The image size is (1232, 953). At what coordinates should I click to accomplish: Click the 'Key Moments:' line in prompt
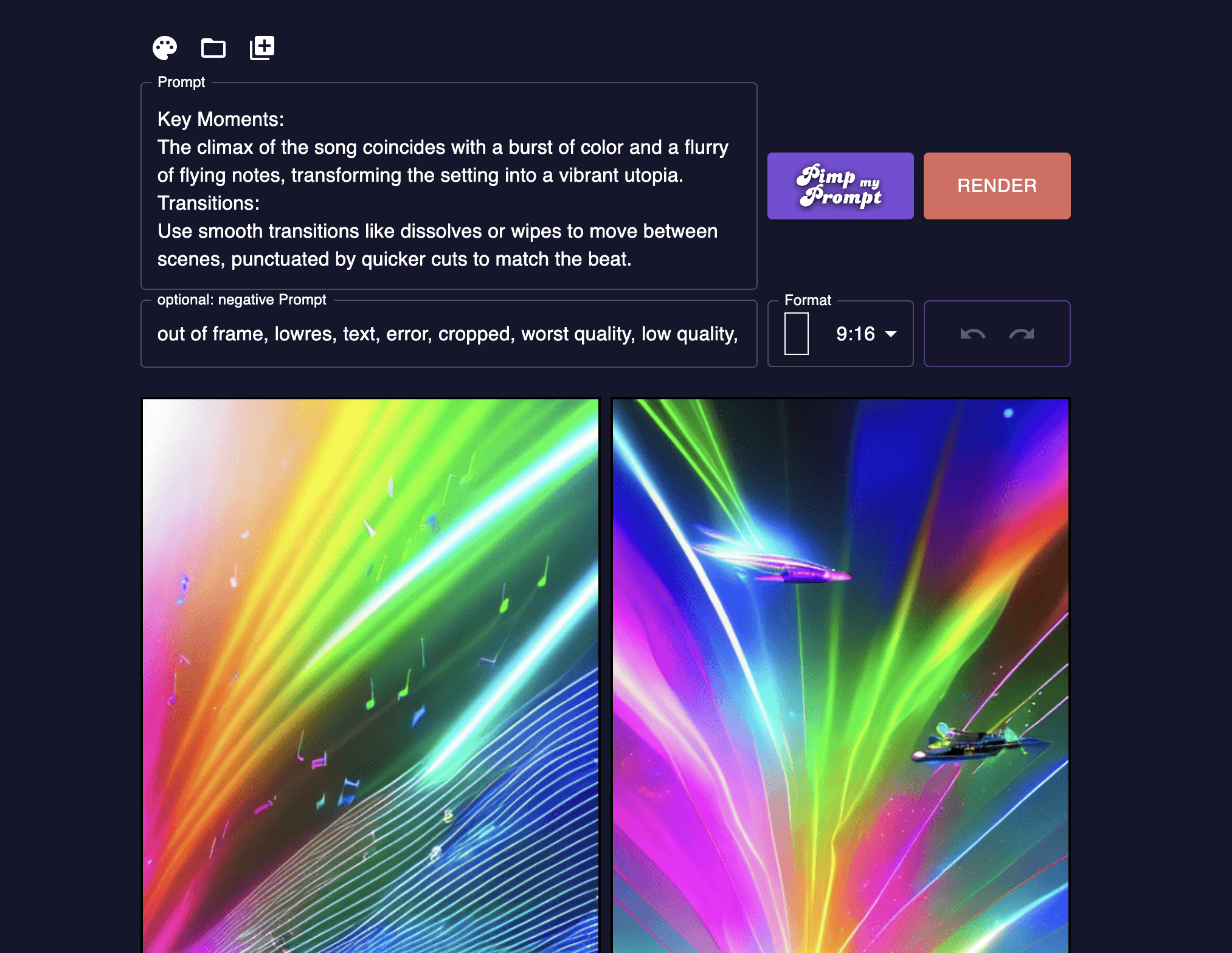[x=221, y=119]
